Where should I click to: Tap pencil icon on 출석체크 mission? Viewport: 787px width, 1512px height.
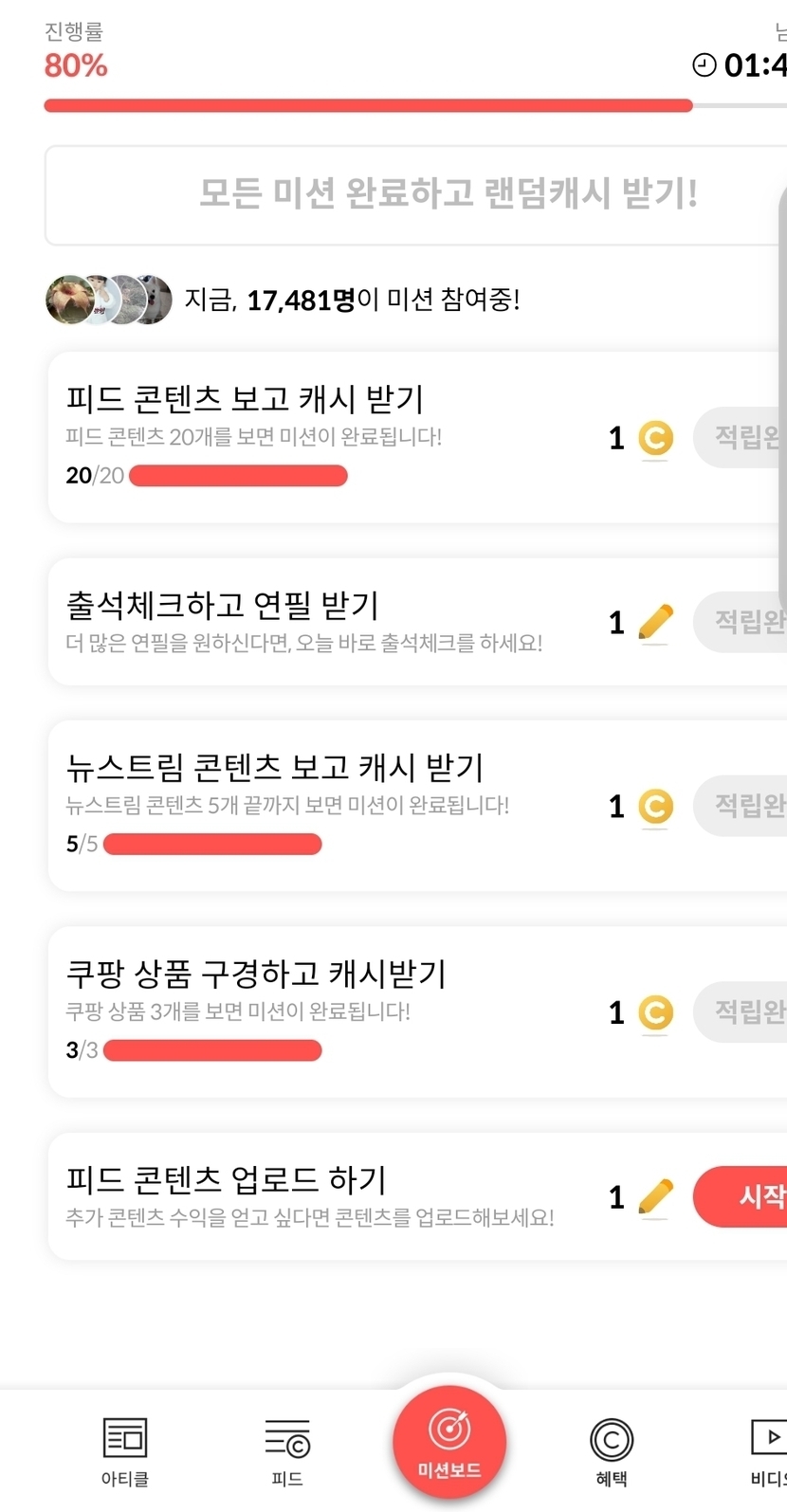pyautogui.click(x=655, y=622)
